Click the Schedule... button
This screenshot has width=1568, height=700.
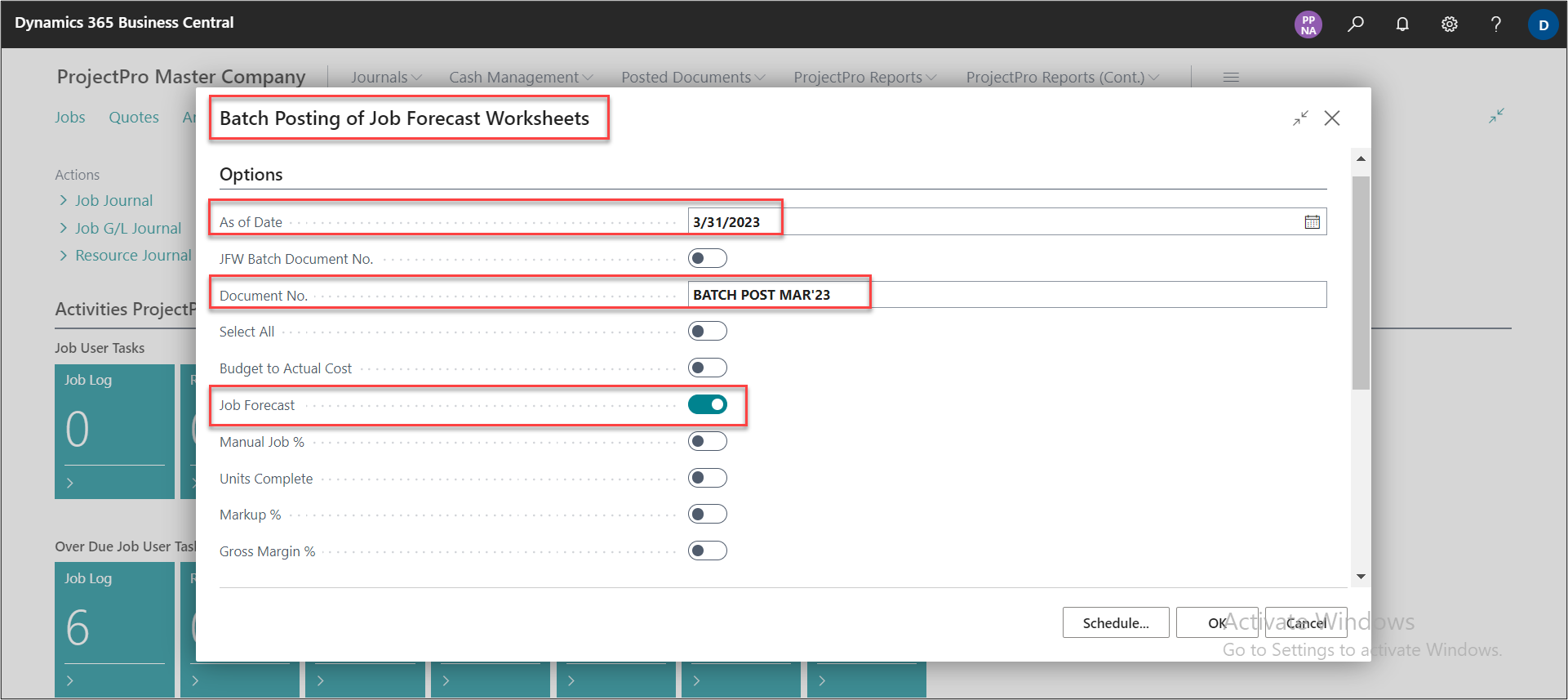[x=1115, y=622]
